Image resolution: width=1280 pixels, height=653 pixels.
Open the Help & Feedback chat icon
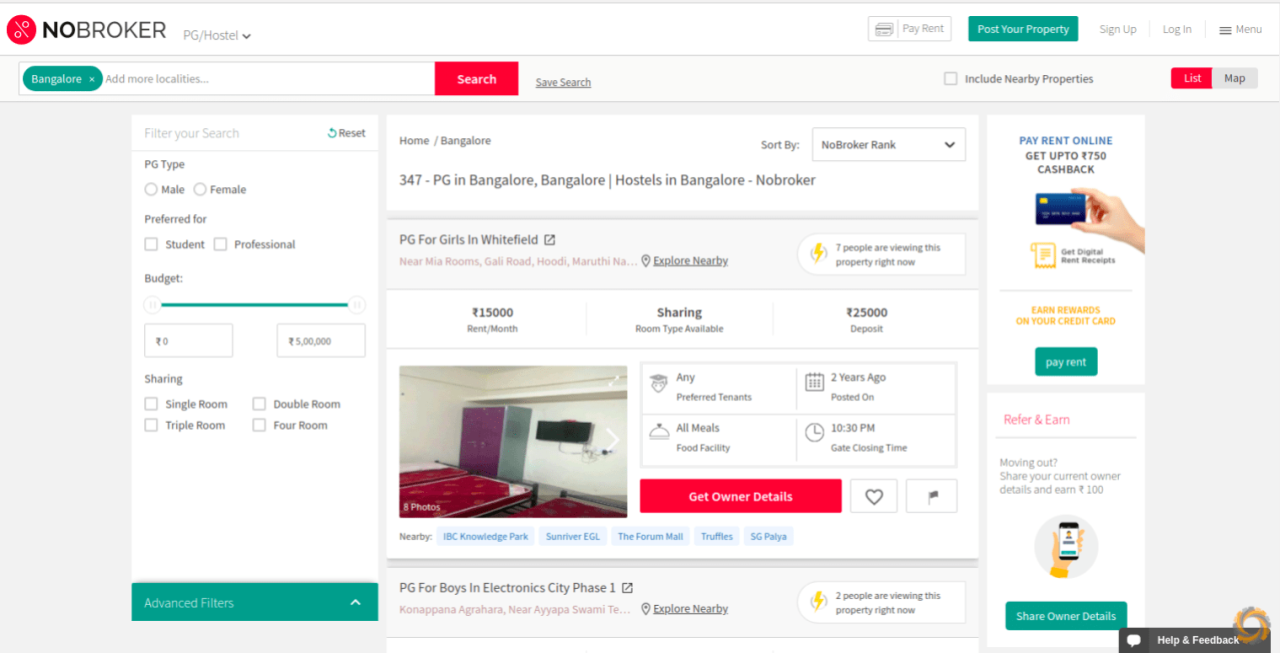pos(1133,640)
